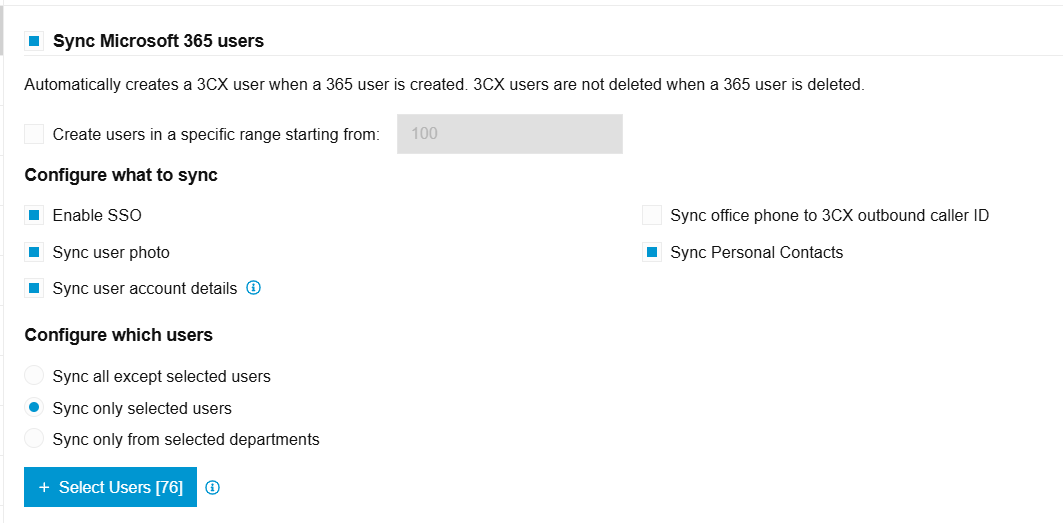
Task: Enable Create users in a specific range checkbox
Action: coord(34,134)
